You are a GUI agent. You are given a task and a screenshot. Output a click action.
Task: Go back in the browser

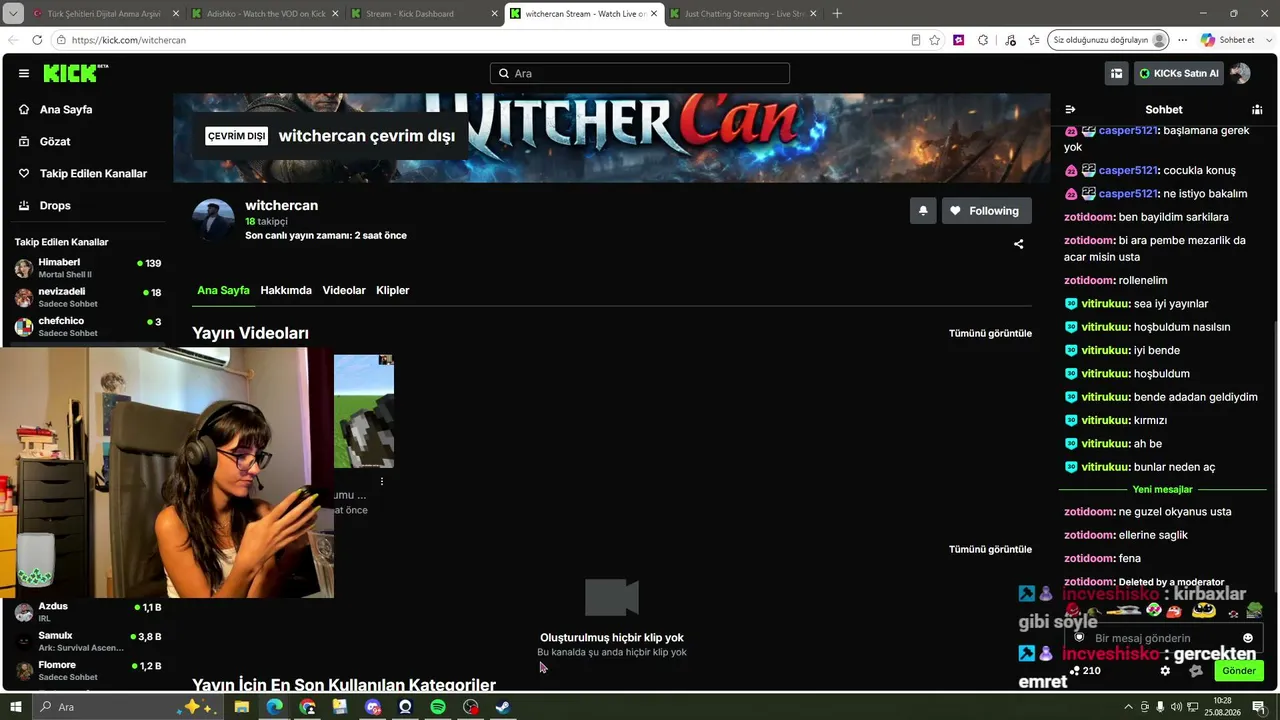pyautogui.click(x=14, y=40)
